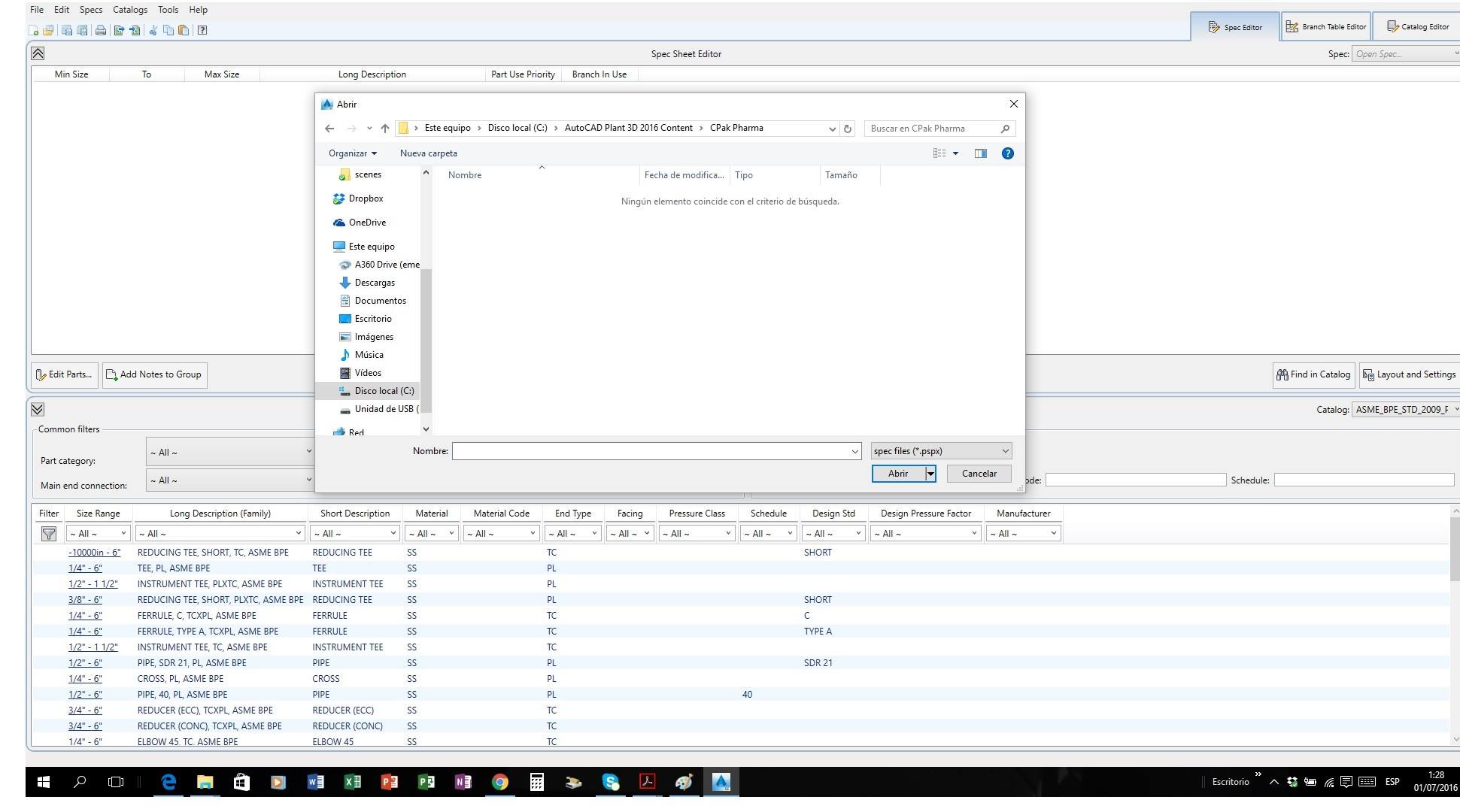Click the Cancelar button
The width and height of the screenshot is (1460, 812).
point(978,473)
